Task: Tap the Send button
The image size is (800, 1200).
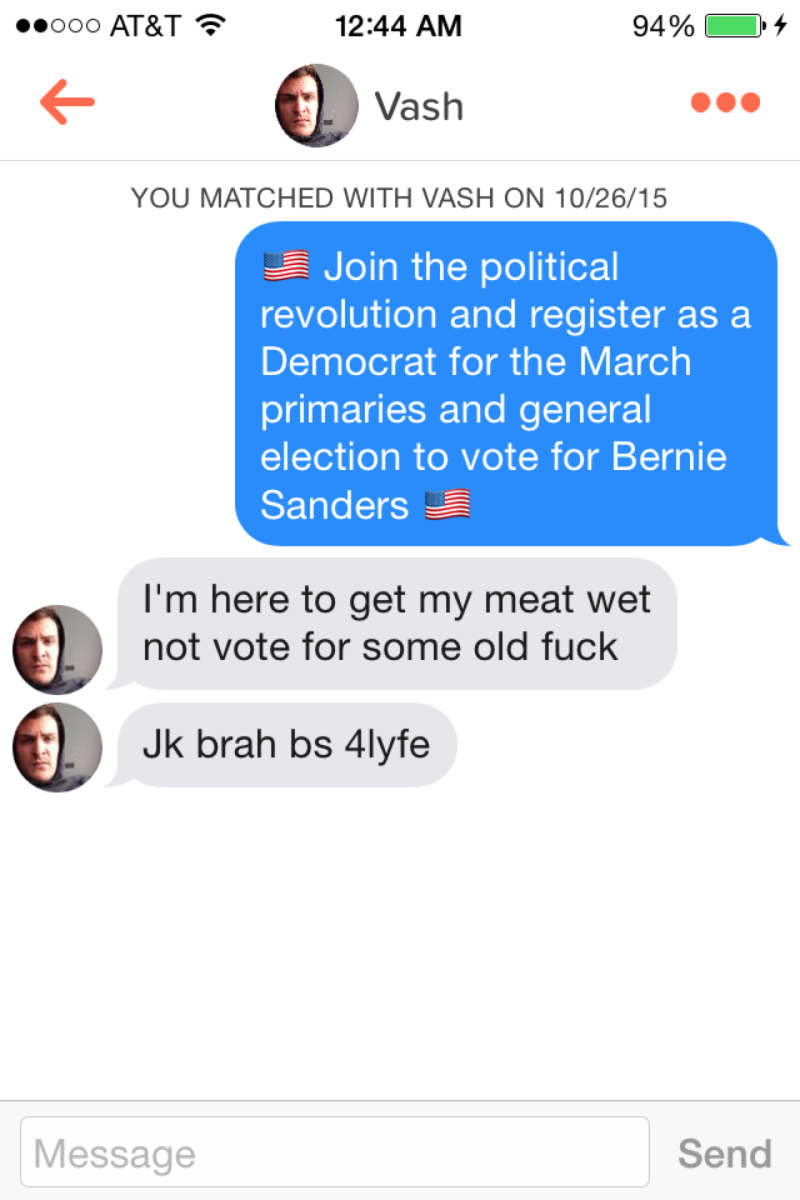Action: [725, 1153]
